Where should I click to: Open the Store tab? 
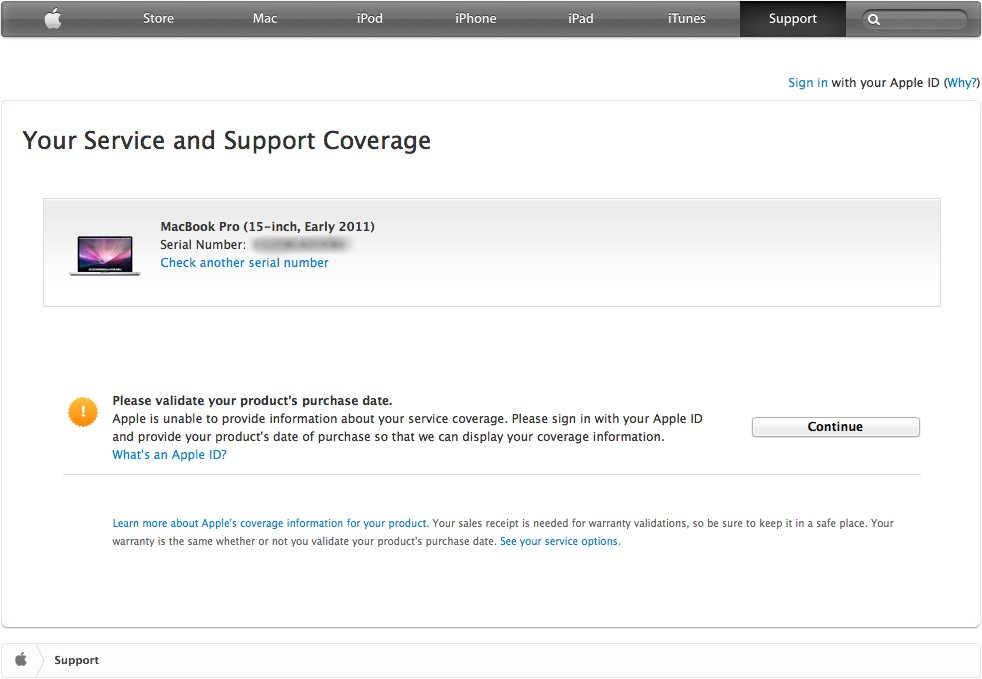pos(158,18)
